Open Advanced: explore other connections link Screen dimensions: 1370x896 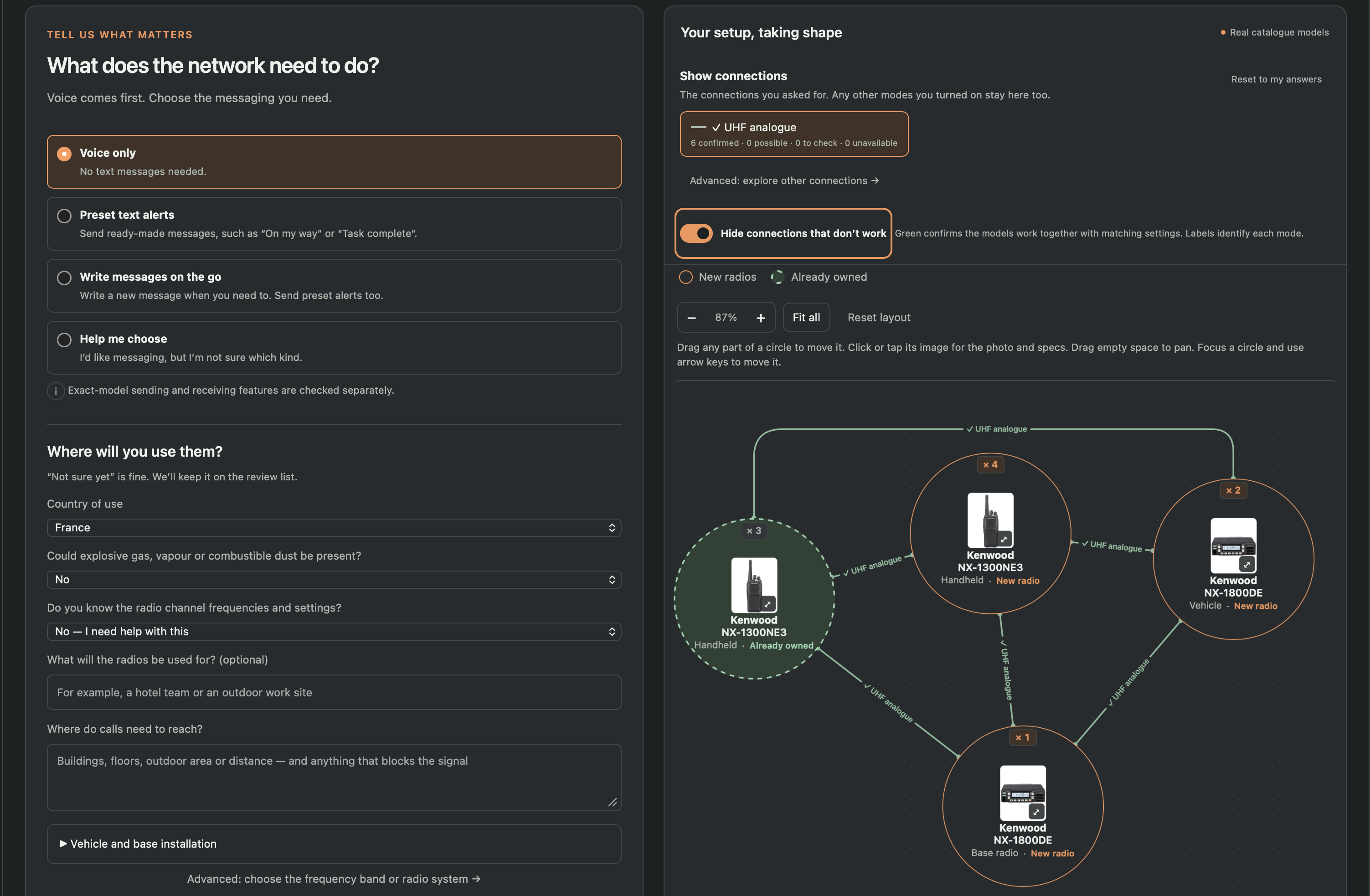[784, 180]
